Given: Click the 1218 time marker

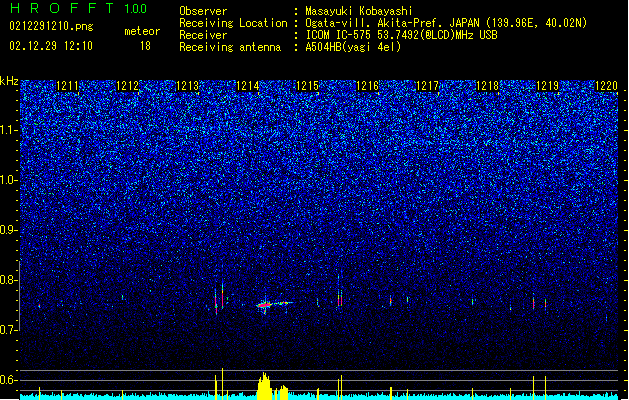Looking at the screenshot, I should [487, 86].
